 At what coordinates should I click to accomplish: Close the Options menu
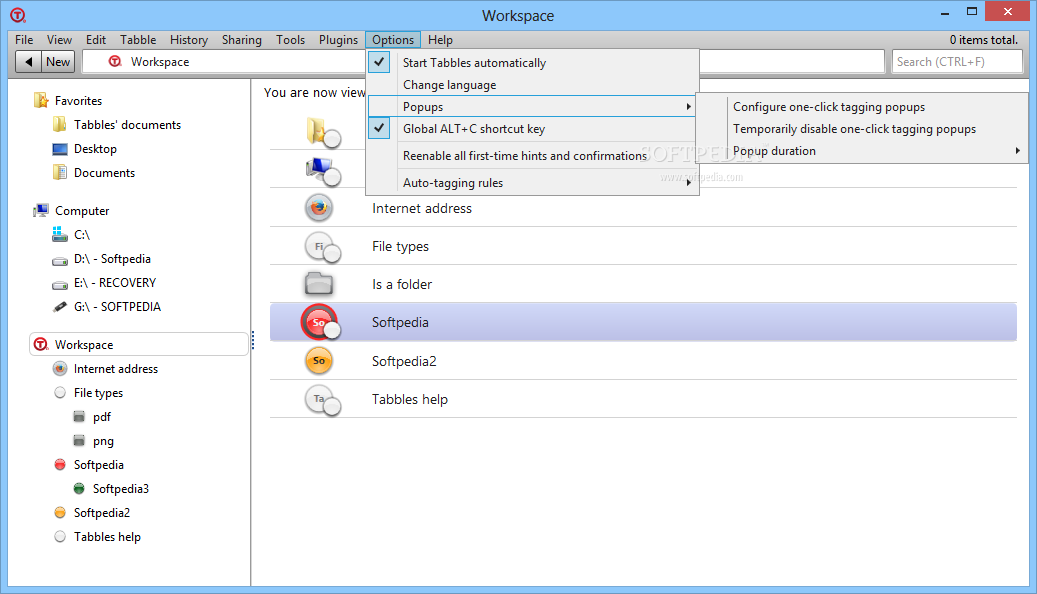(393, 40)
